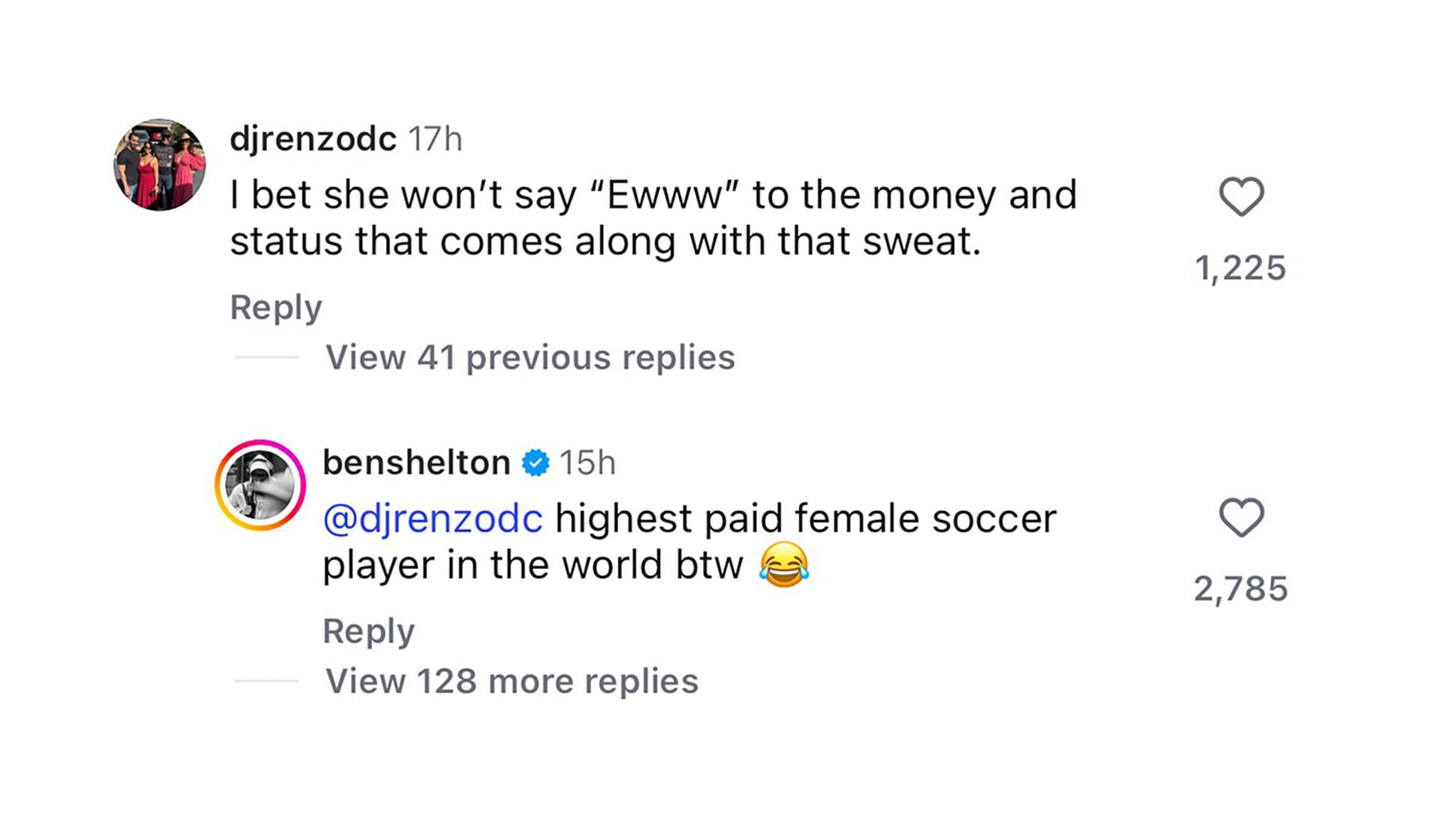
Task: View who liked djrenzodc's comment via 1,225 count
Action: click(x=1242, y=266)
